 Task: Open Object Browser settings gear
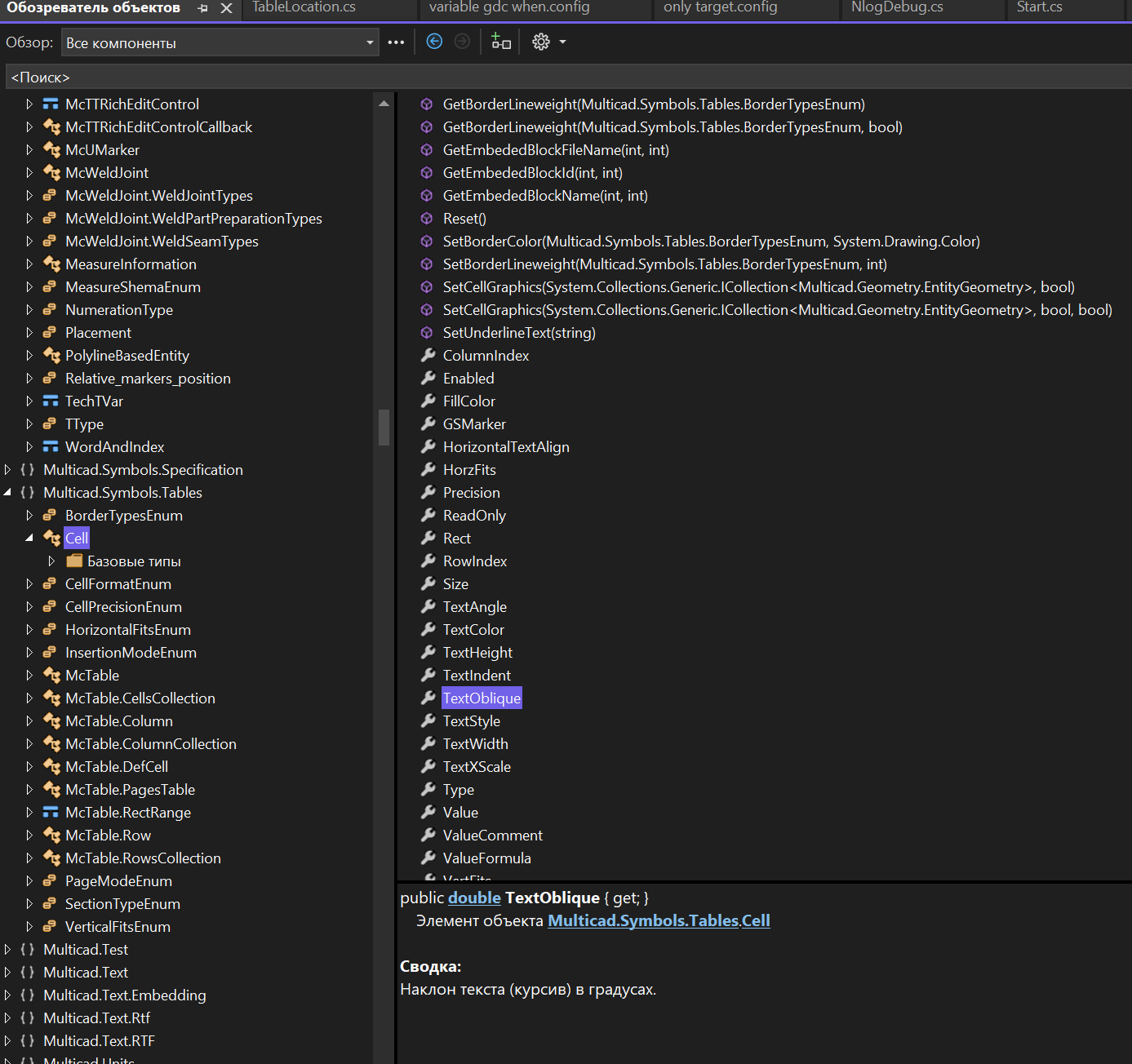(540, 42)
